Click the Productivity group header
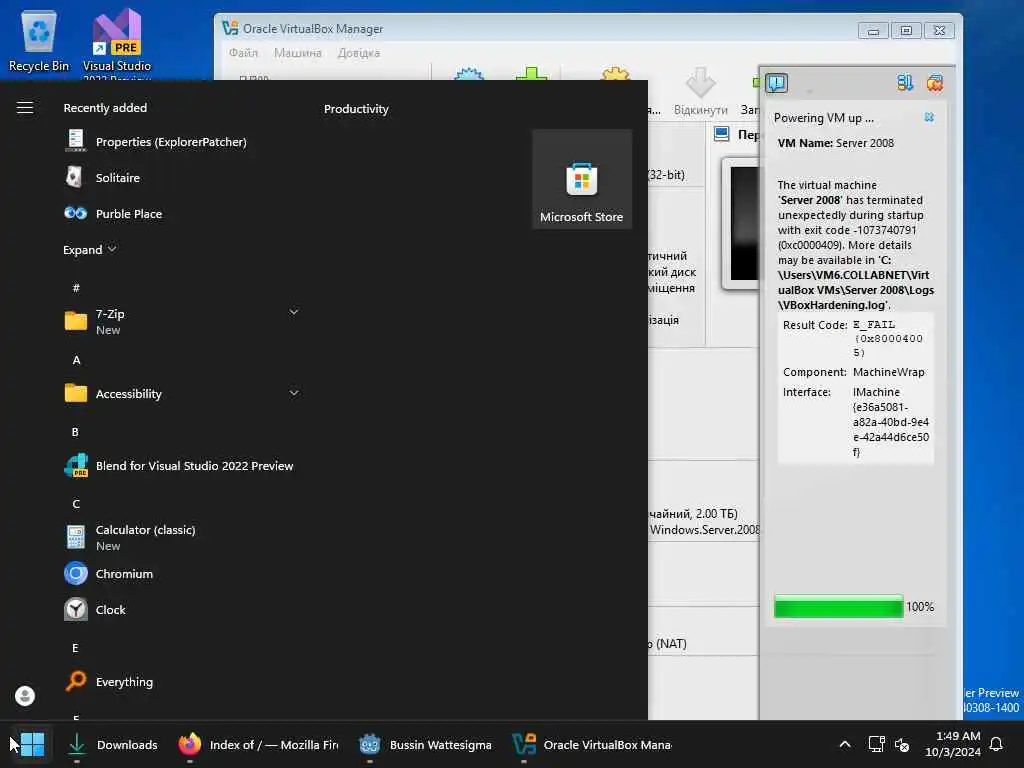The width and height of the screenshot is (1024, 768). pyautogui.click(x=356, y=109)
